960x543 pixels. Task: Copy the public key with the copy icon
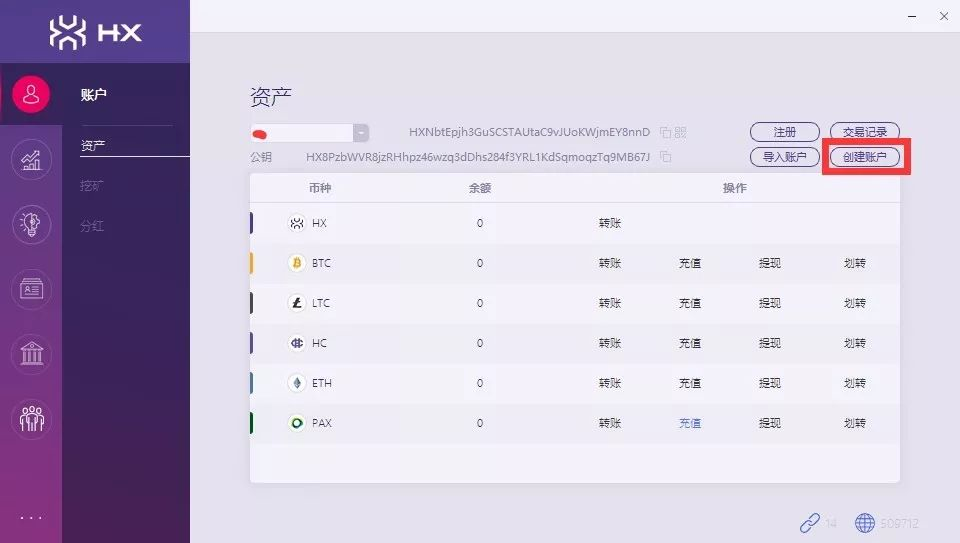pos(666,157)
